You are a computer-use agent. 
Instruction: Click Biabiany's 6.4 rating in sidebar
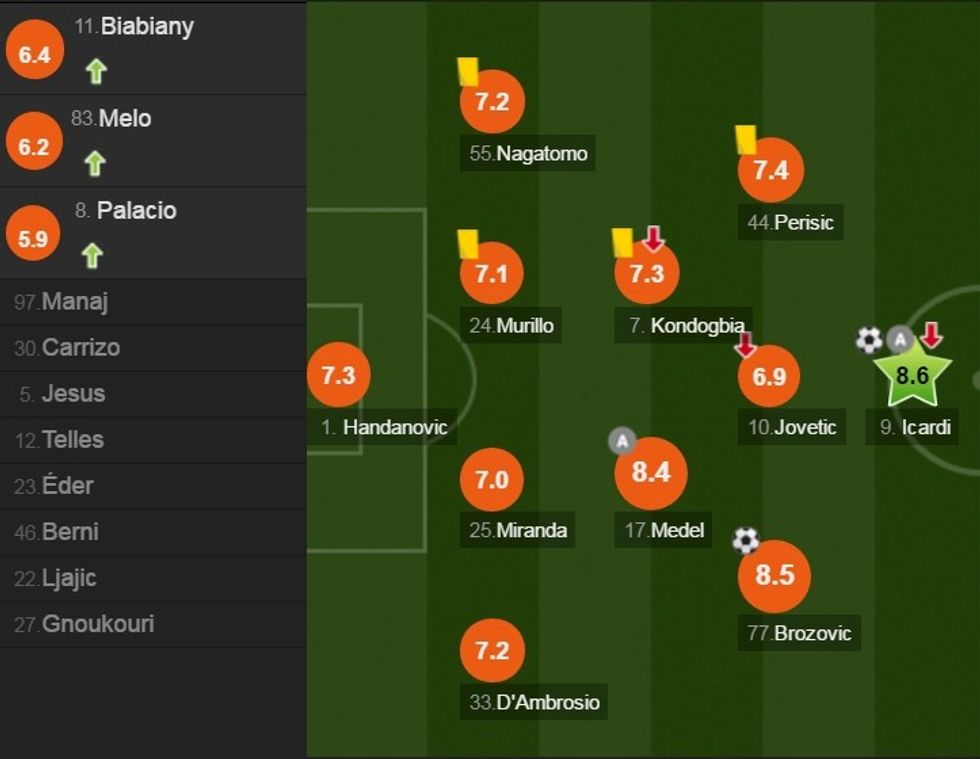pyautogui.click(x=34, y=55)
